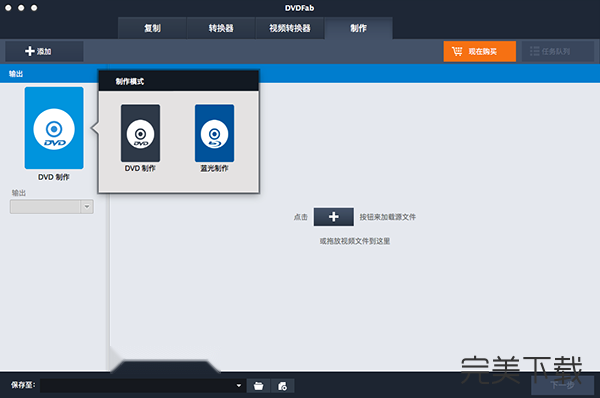
Task: Choose DVD 制作 in the 制作模式 popup
Action: click(140, 133)
